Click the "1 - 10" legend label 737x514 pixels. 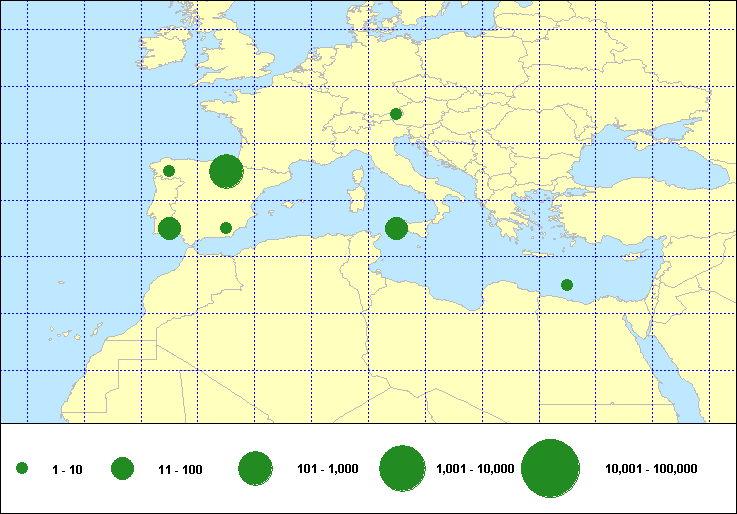click(x=68, y=470)
